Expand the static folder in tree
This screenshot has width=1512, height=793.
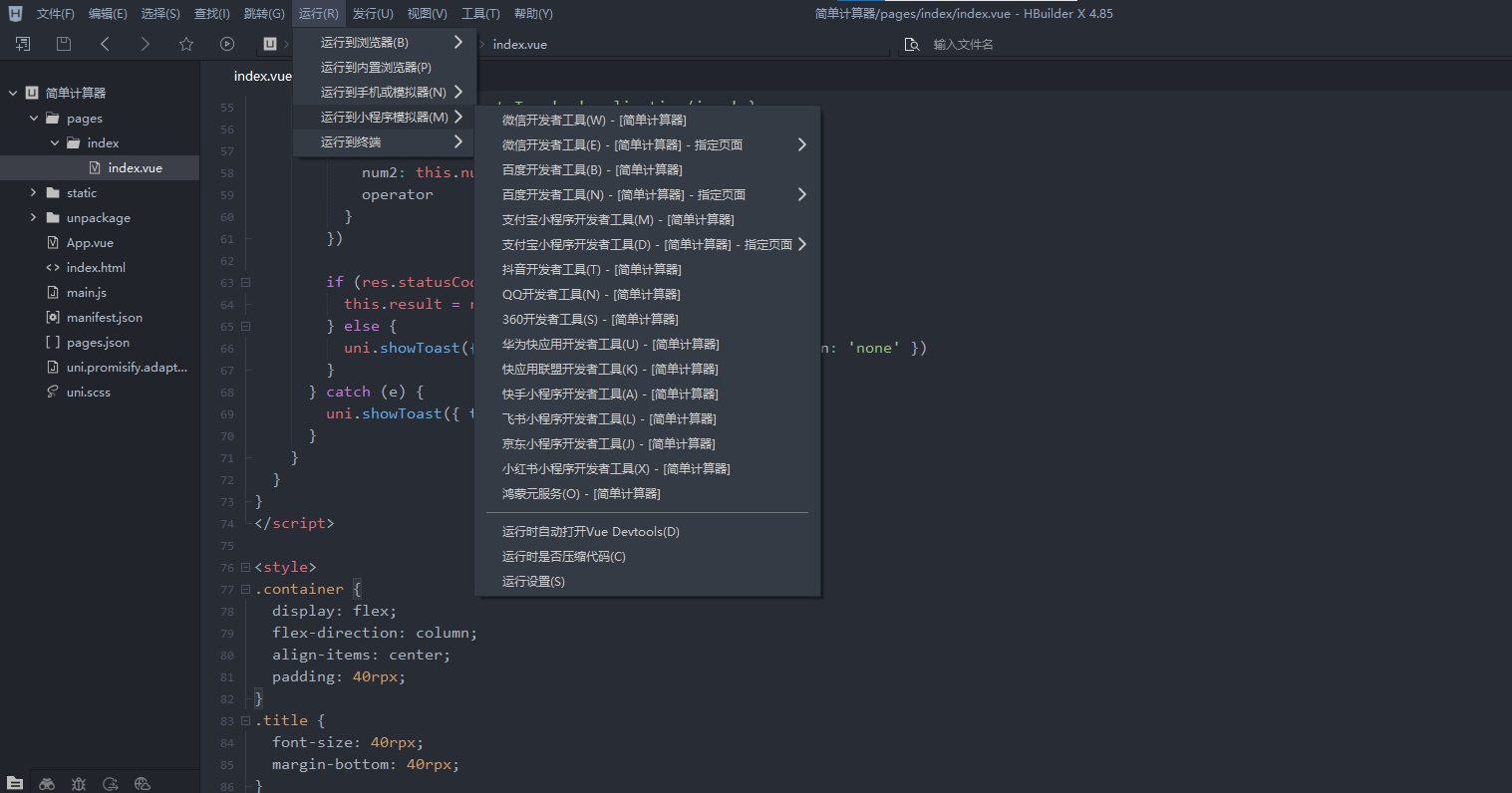pyautogui.click(x=33, y=193)
